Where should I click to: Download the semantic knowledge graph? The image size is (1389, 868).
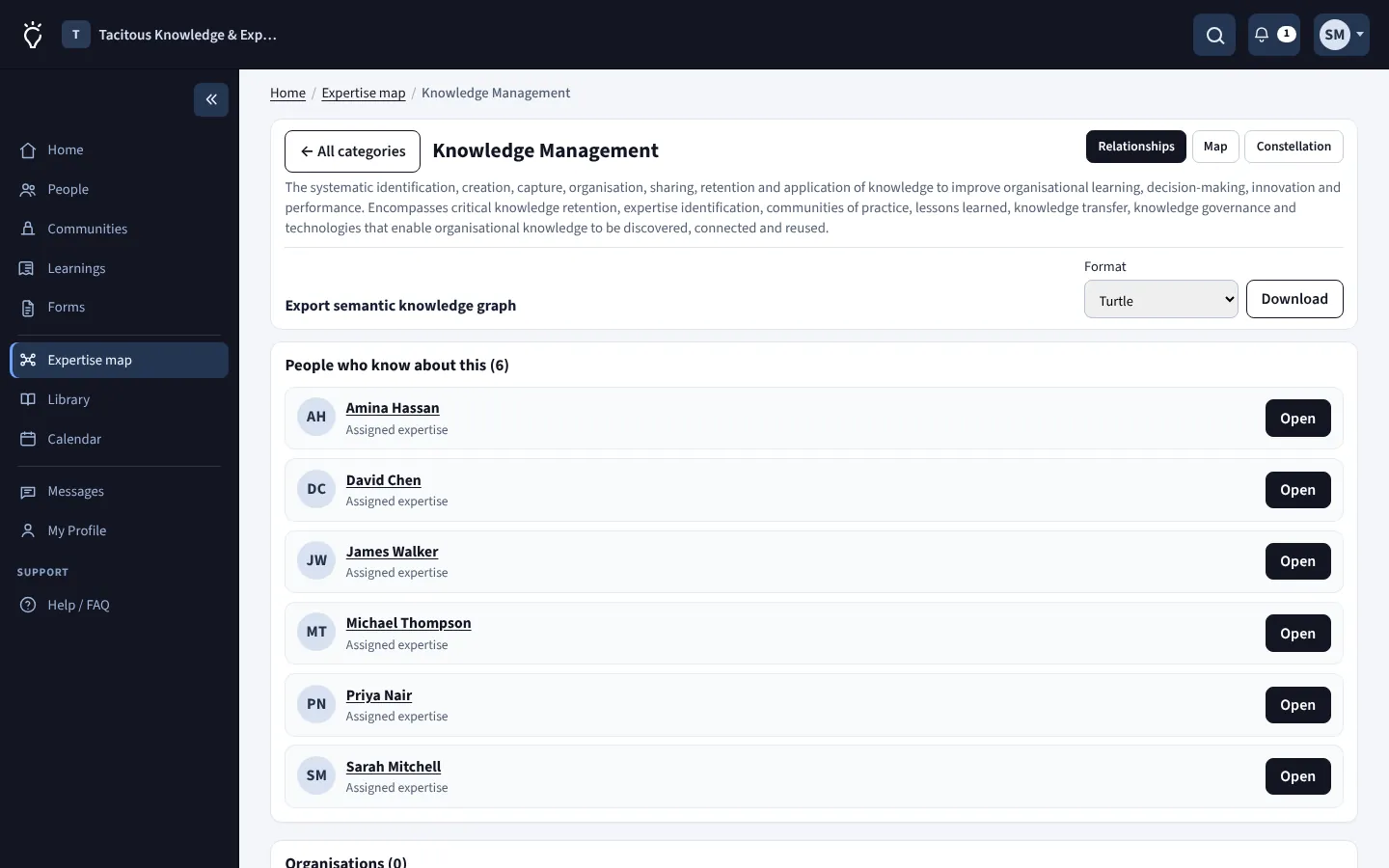click(x=1294, y=299)
